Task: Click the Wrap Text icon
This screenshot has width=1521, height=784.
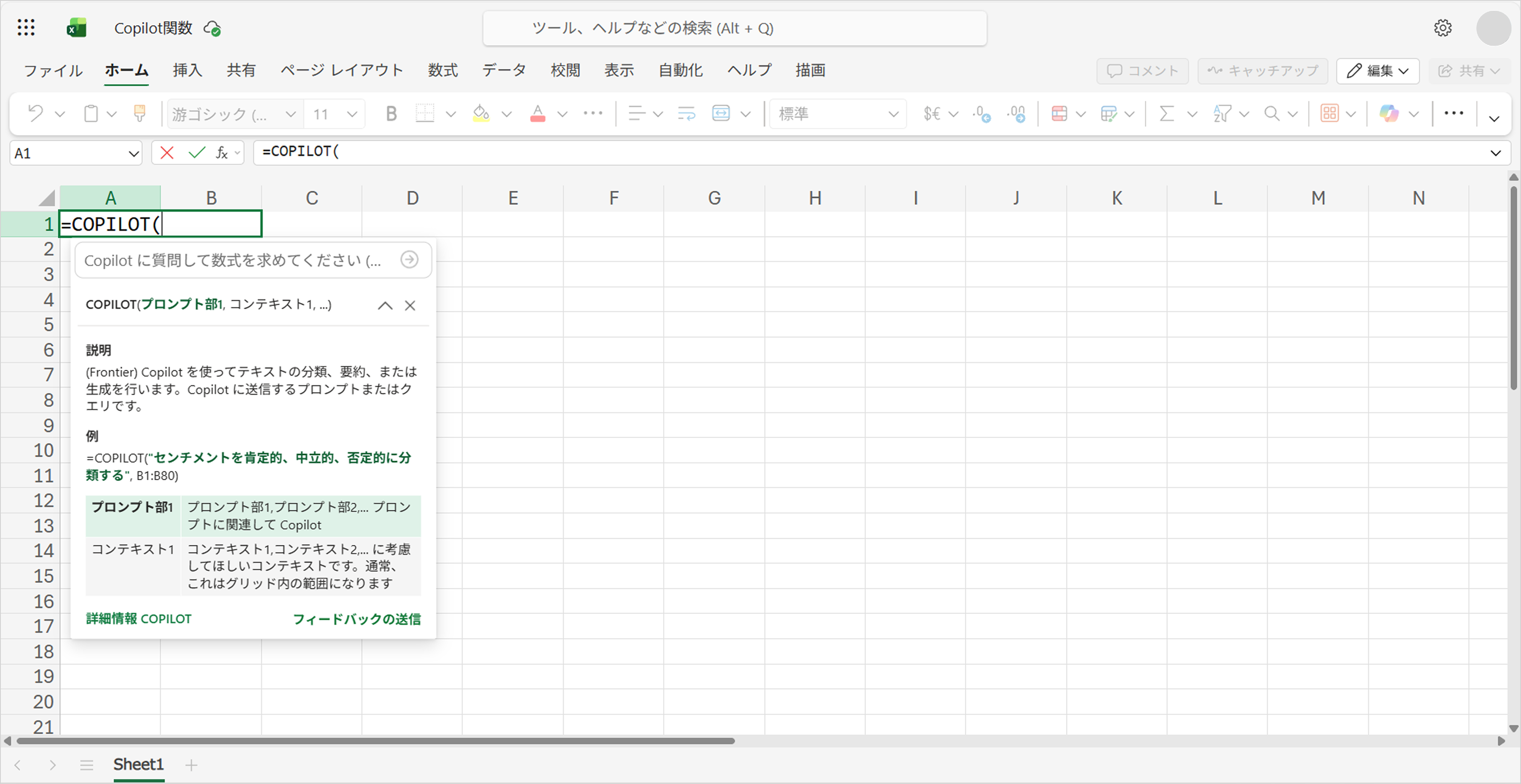Action: point(686,113)
